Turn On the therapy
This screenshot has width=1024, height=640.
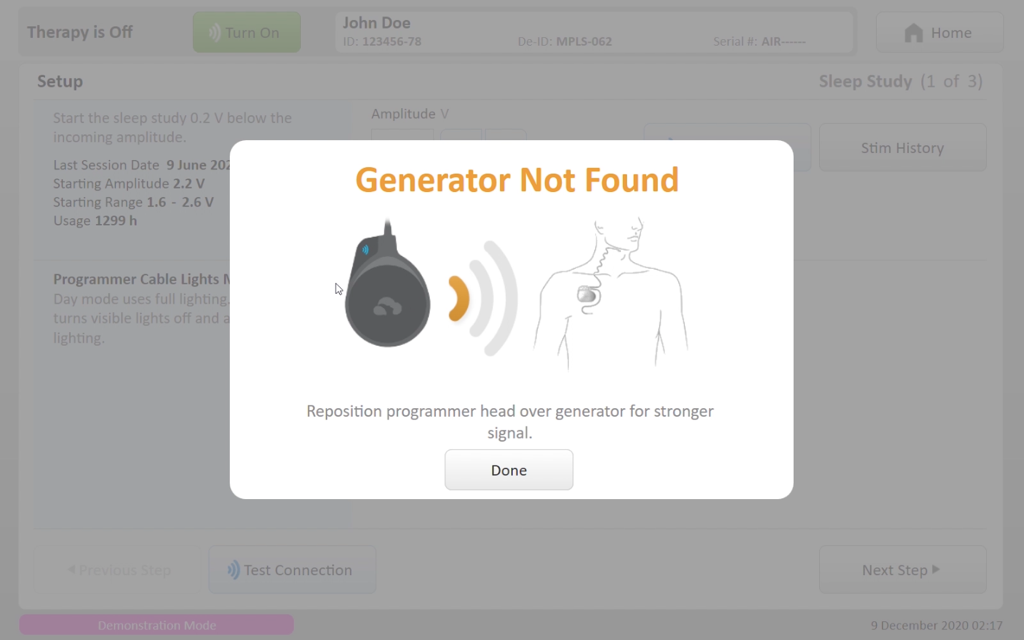tap(247, 32)
